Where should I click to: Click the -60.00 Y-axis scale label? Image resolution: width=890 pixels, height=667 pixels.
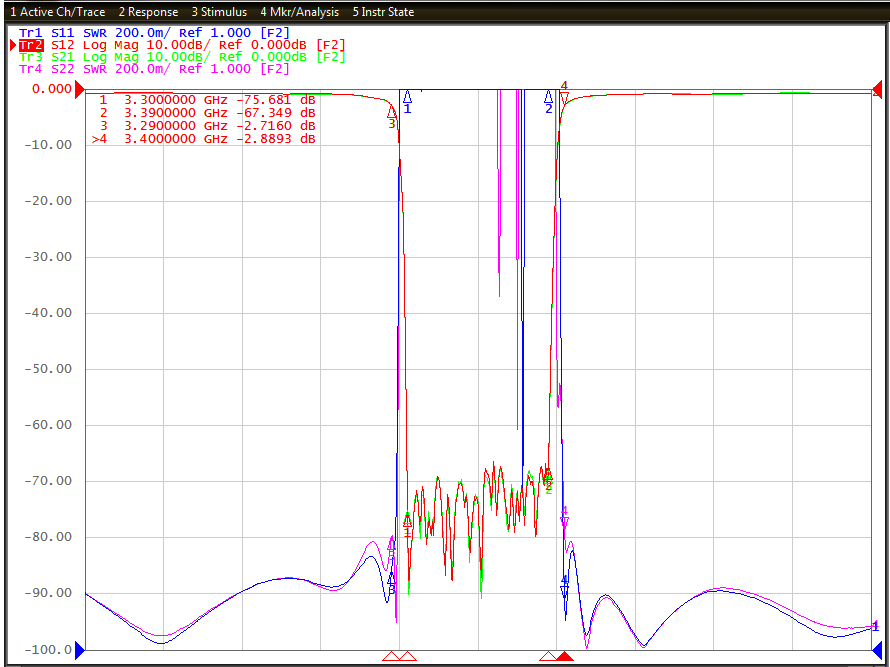coord(48,425)
